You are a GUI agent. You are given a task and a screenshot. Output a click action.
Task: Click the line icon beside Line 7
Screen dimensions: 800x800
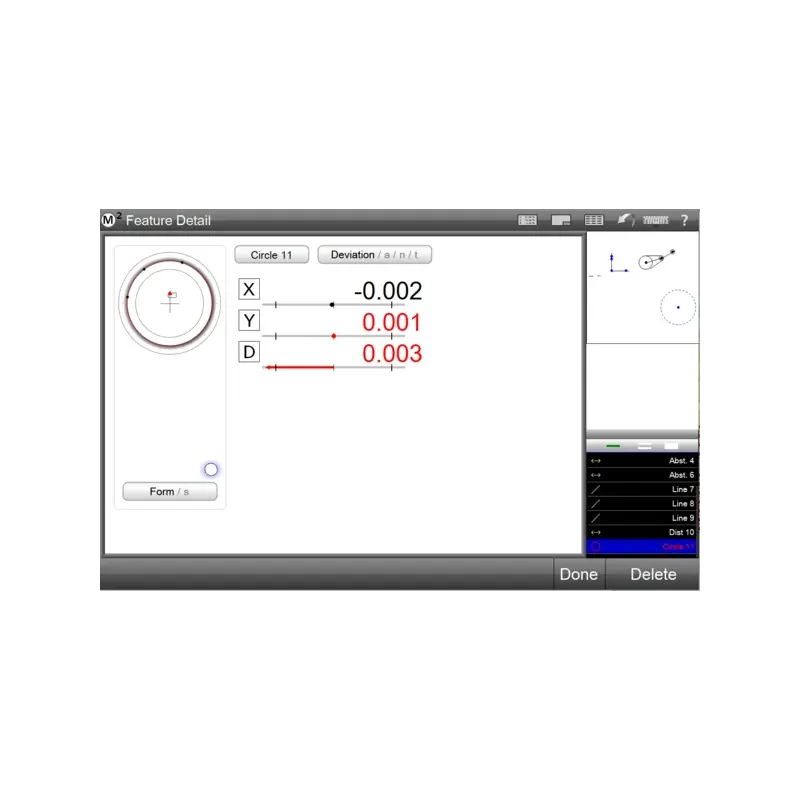(596, 489)
